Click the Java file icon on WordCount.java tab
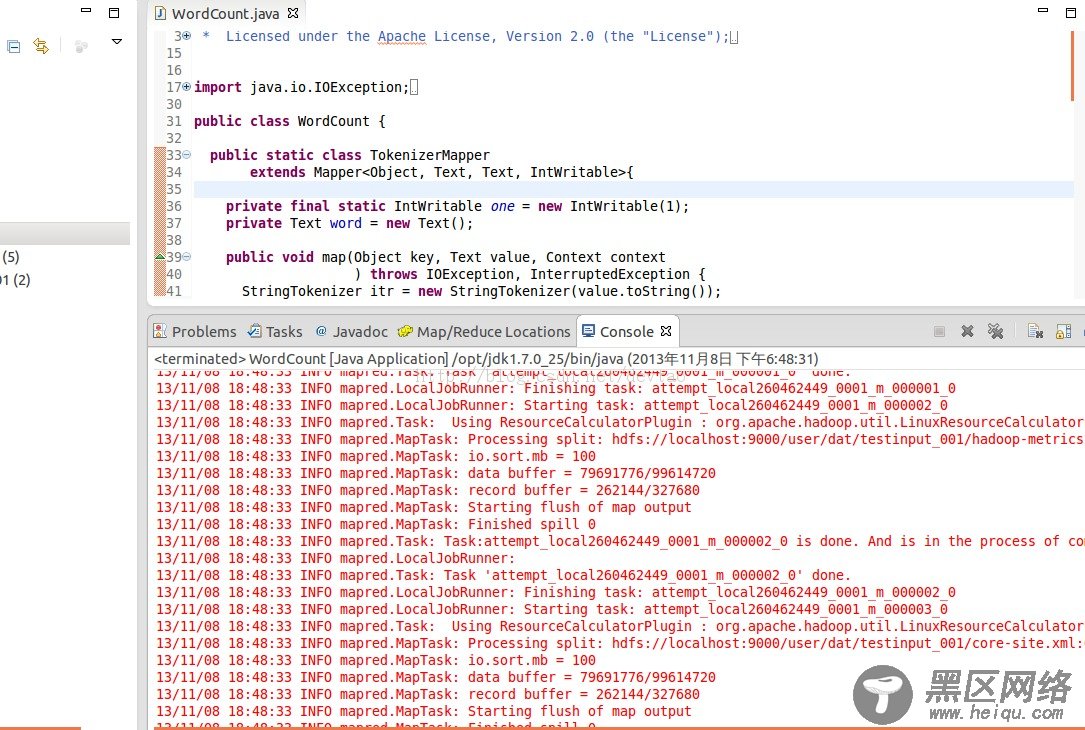The image size is (1085, 730). [161, 13]
